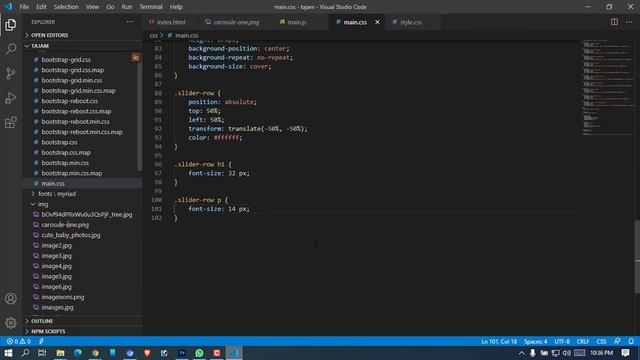Screen dimensions: 640x360
Task: Change encoding via UTF-8 status item
Action: (562, 341)
